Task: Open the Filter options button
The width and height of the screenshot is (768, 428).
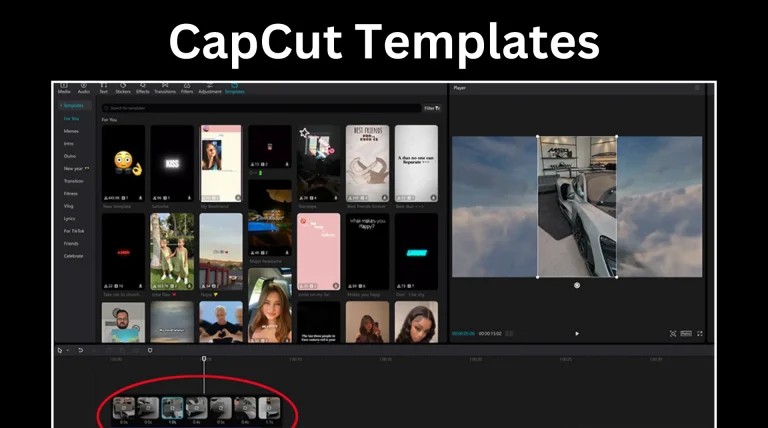Action: click(432, 108)
